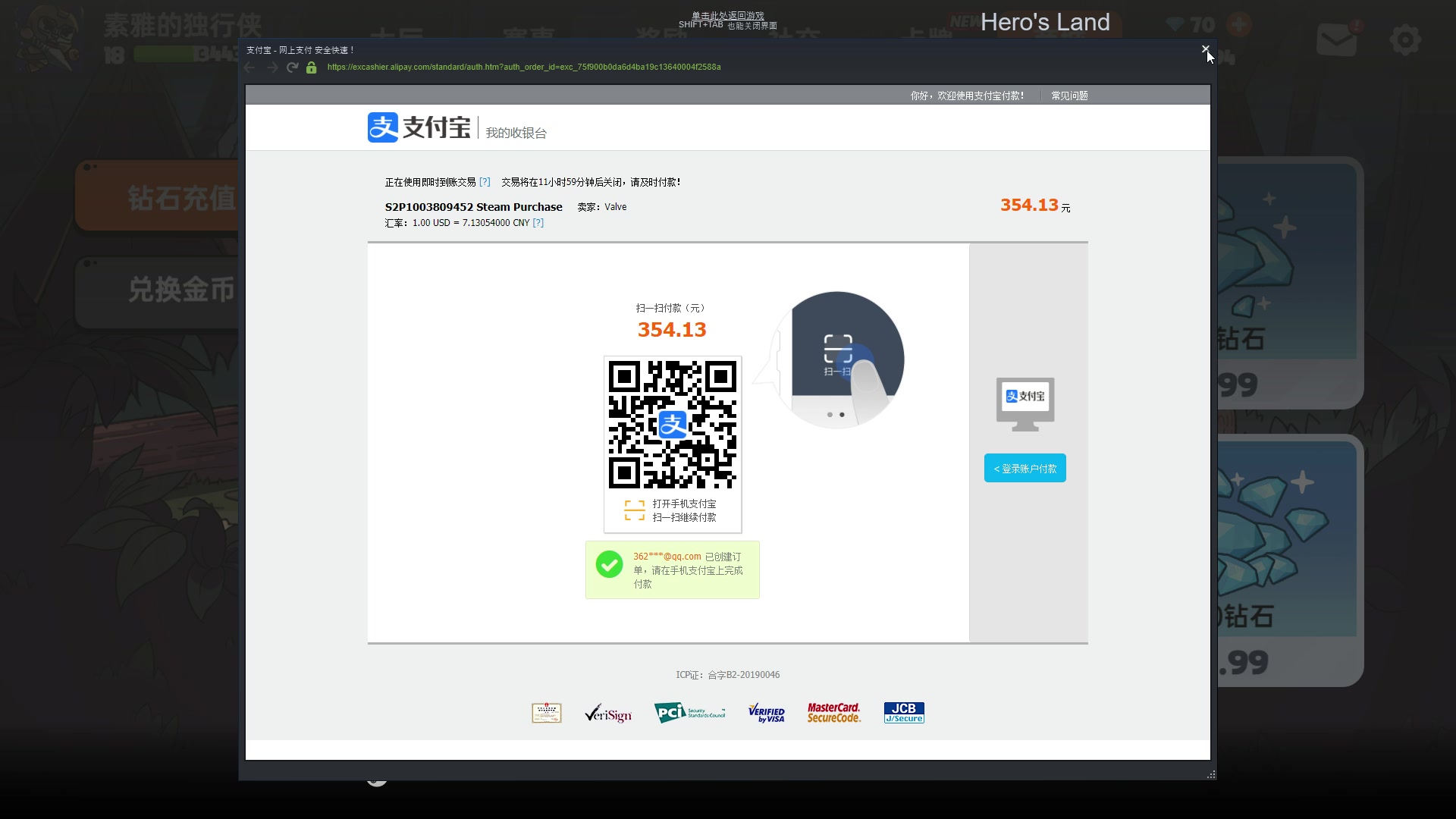Click the phone scan illustration circle

[x=837, y=359]
